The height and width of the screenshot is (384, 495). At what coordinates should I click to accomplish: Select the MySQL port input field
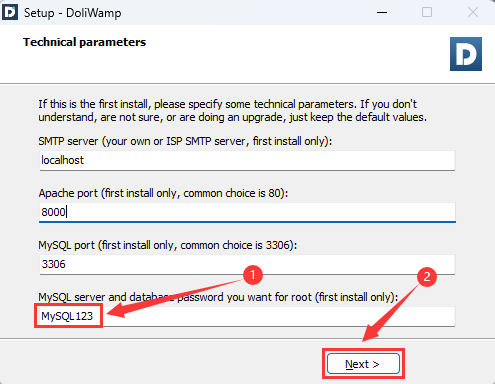(x=247, y=265)
